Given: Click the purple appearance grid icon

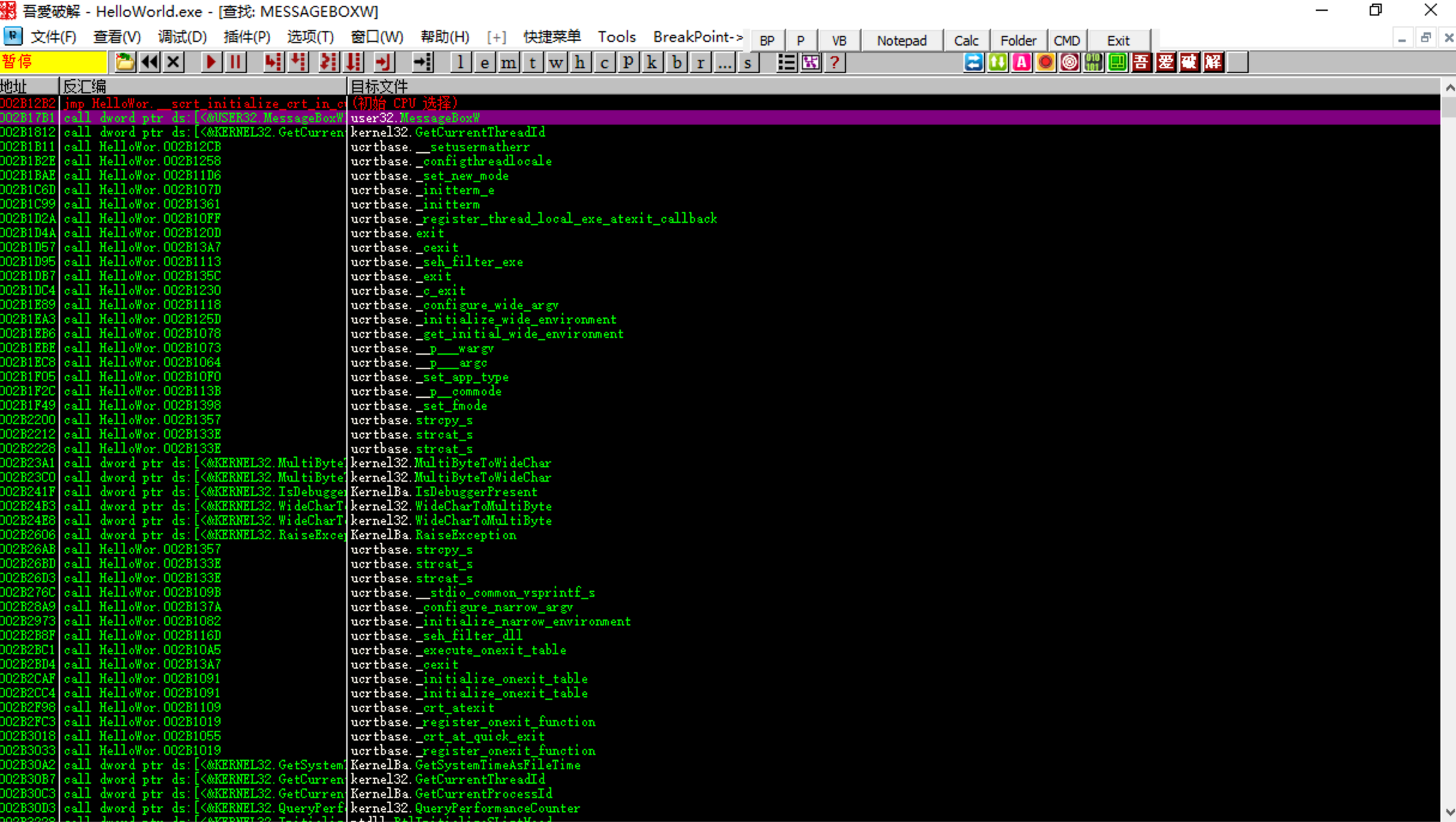Looking at the screenshot, I should [x=811, y=62].
